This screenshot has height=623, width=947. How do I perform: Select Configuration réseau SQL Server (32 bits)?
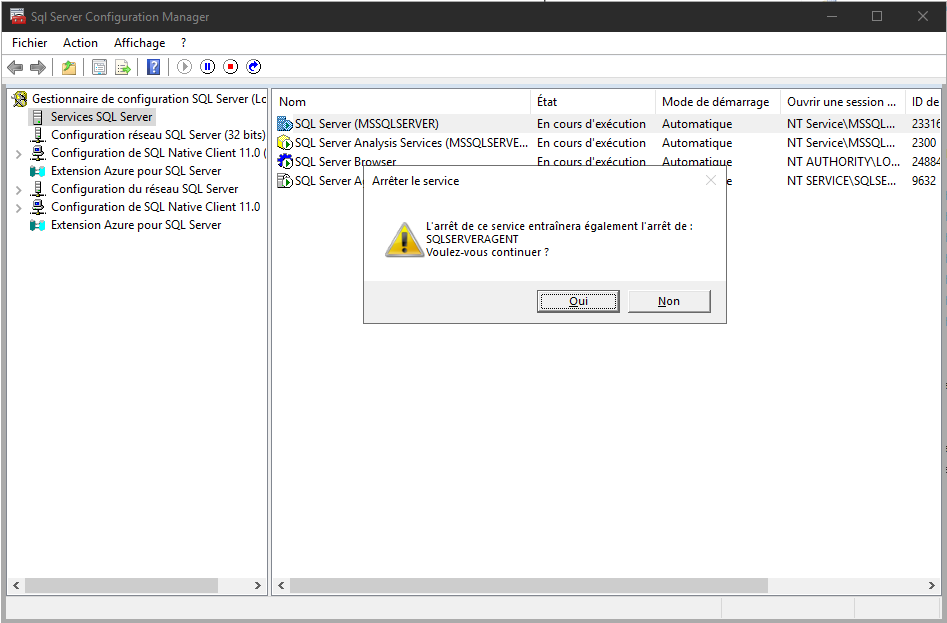coord(158,135)
